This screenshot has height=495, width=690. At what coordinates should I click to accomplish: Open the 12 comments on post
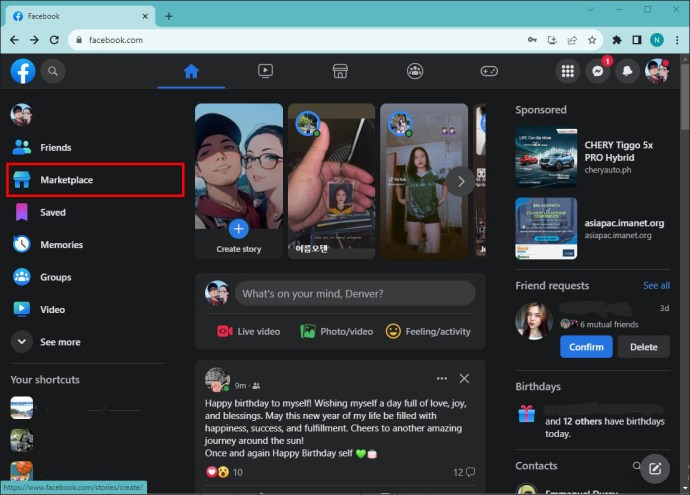pyautogui.click(x=464, y=472)
